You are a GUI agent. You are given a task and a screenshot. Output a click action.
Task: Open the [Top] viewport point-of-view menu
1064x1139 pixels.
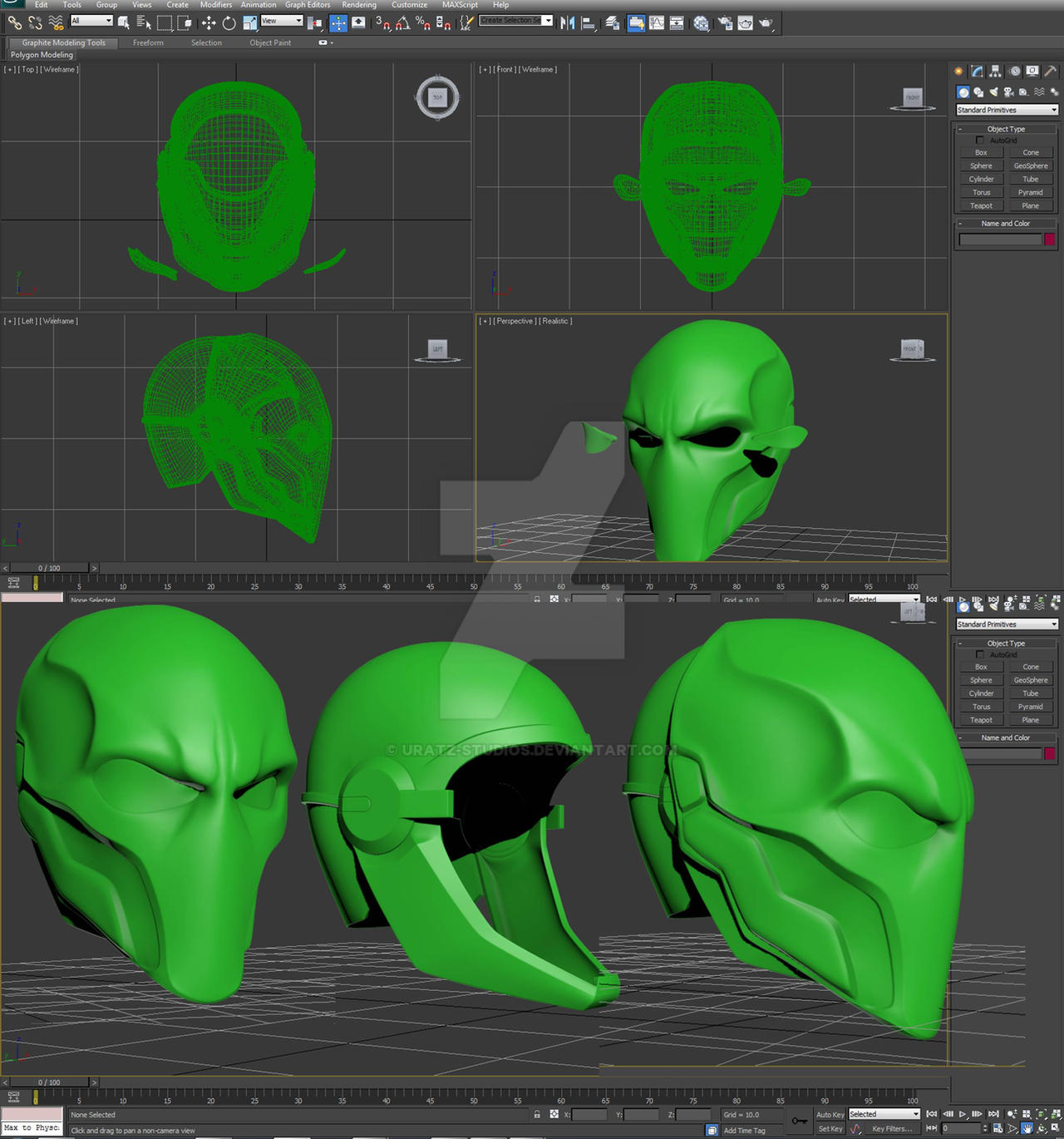(27, 70)
